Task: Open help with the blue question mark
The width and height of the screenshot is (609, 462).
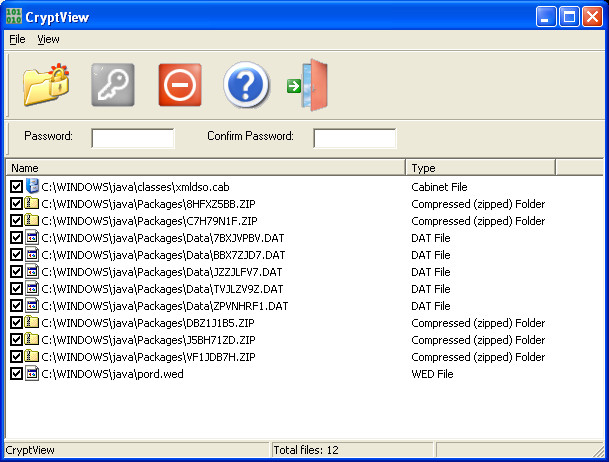Action: 246,85
